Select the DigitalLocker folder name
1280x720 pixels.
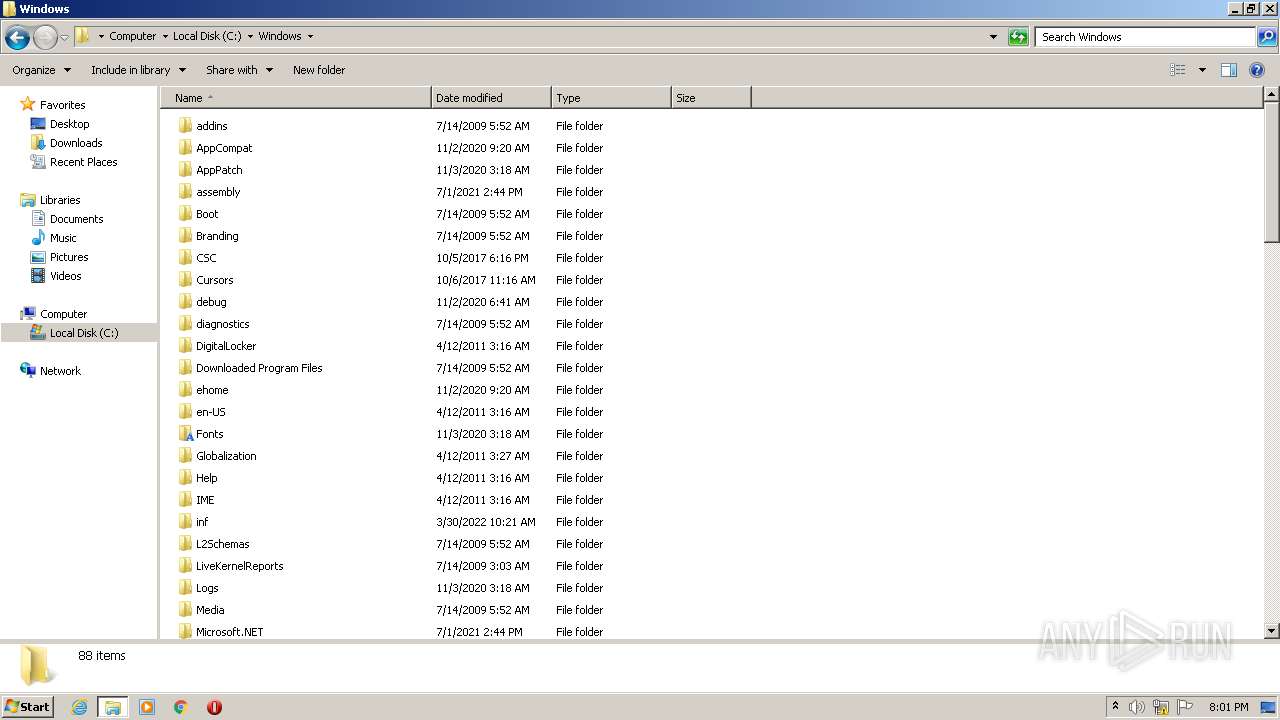coord(226,346)
